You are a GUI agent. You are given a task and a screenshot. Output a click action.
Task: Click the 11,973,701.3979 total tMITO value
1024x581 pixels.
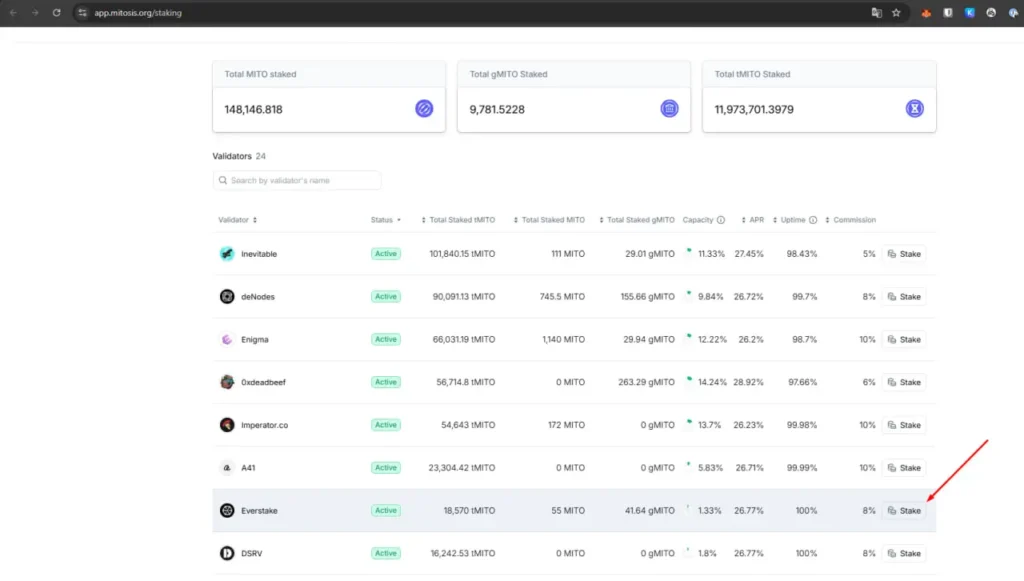tap(754, 110)
